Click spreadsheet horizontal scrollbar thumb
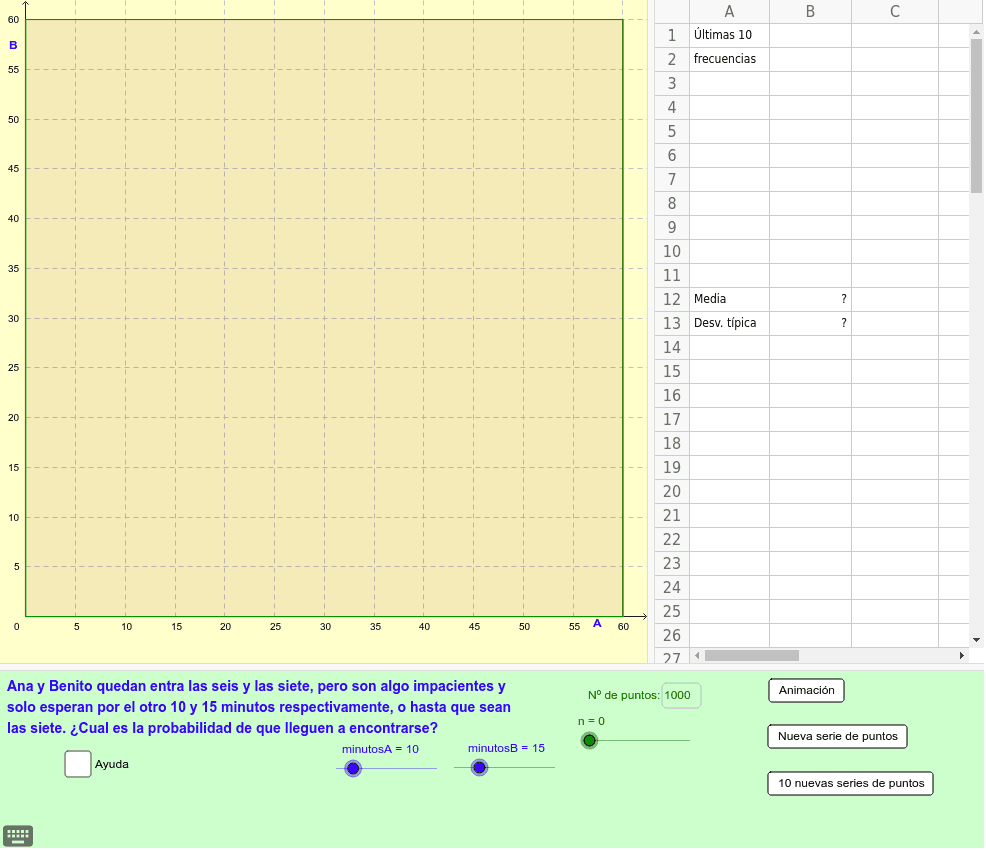Screen dimensions: 986x850 pyautogui.click(x=751, y=656)
